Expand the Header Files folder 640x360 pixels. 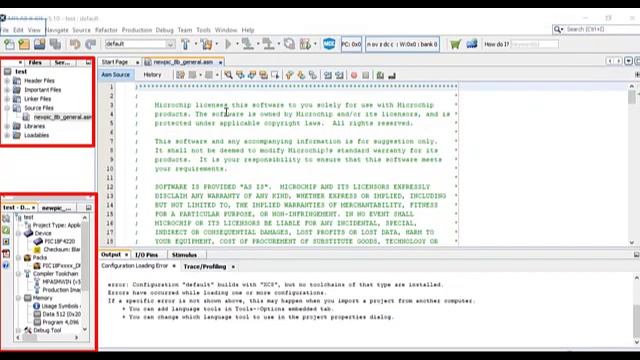coord(7,81)
